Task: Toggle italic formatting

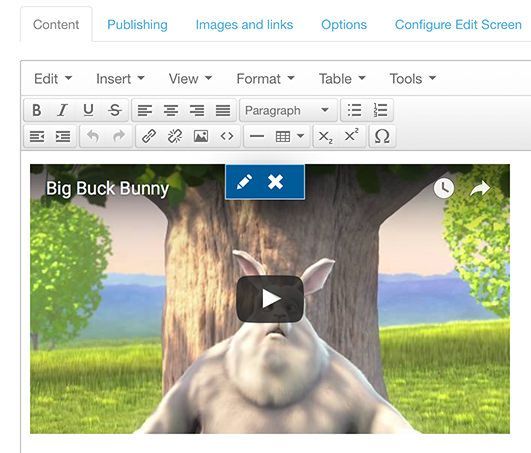Action: point(62,110)
